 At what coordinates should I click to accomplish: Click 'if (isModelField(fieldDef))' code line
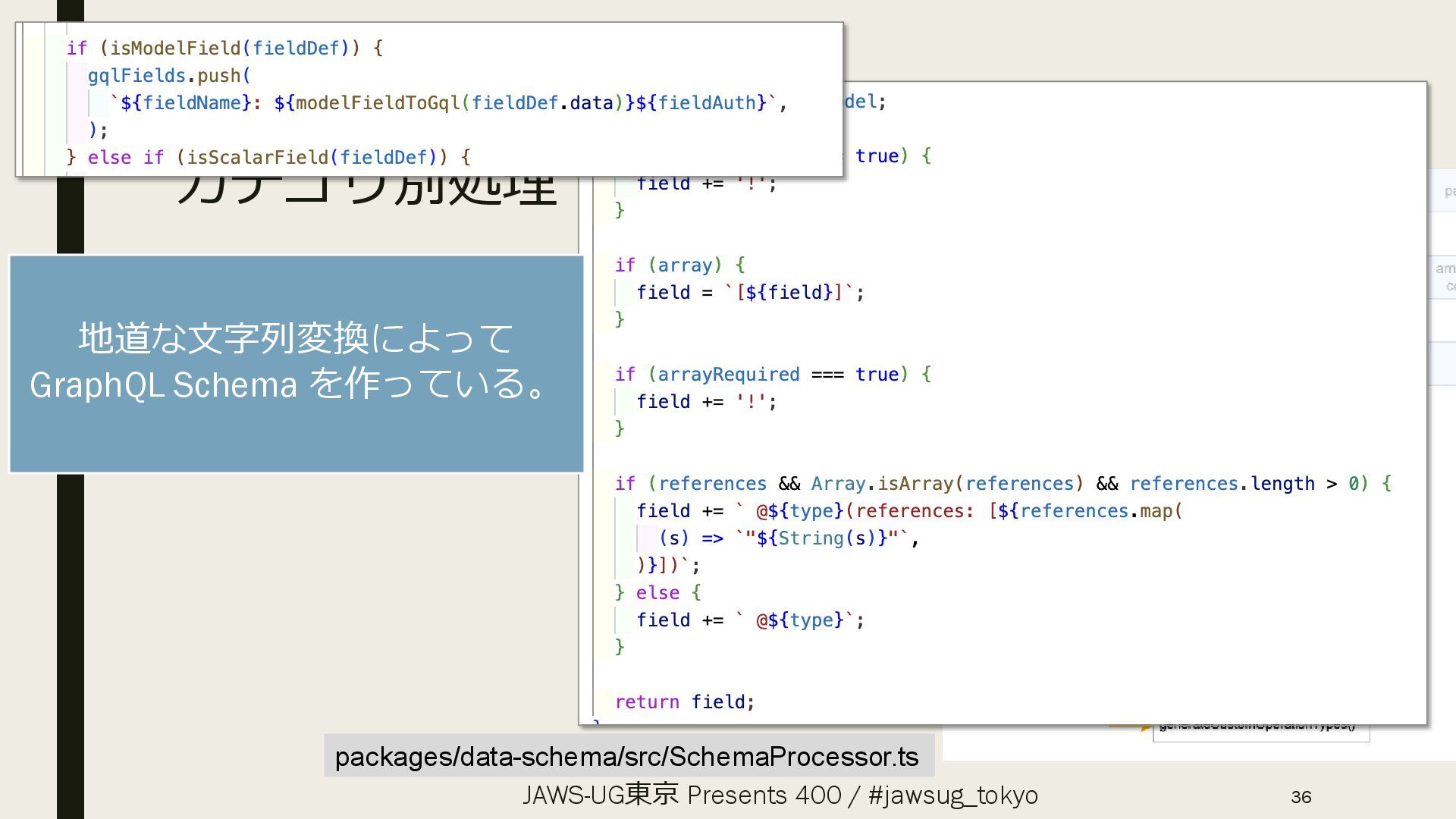(224, 49)
